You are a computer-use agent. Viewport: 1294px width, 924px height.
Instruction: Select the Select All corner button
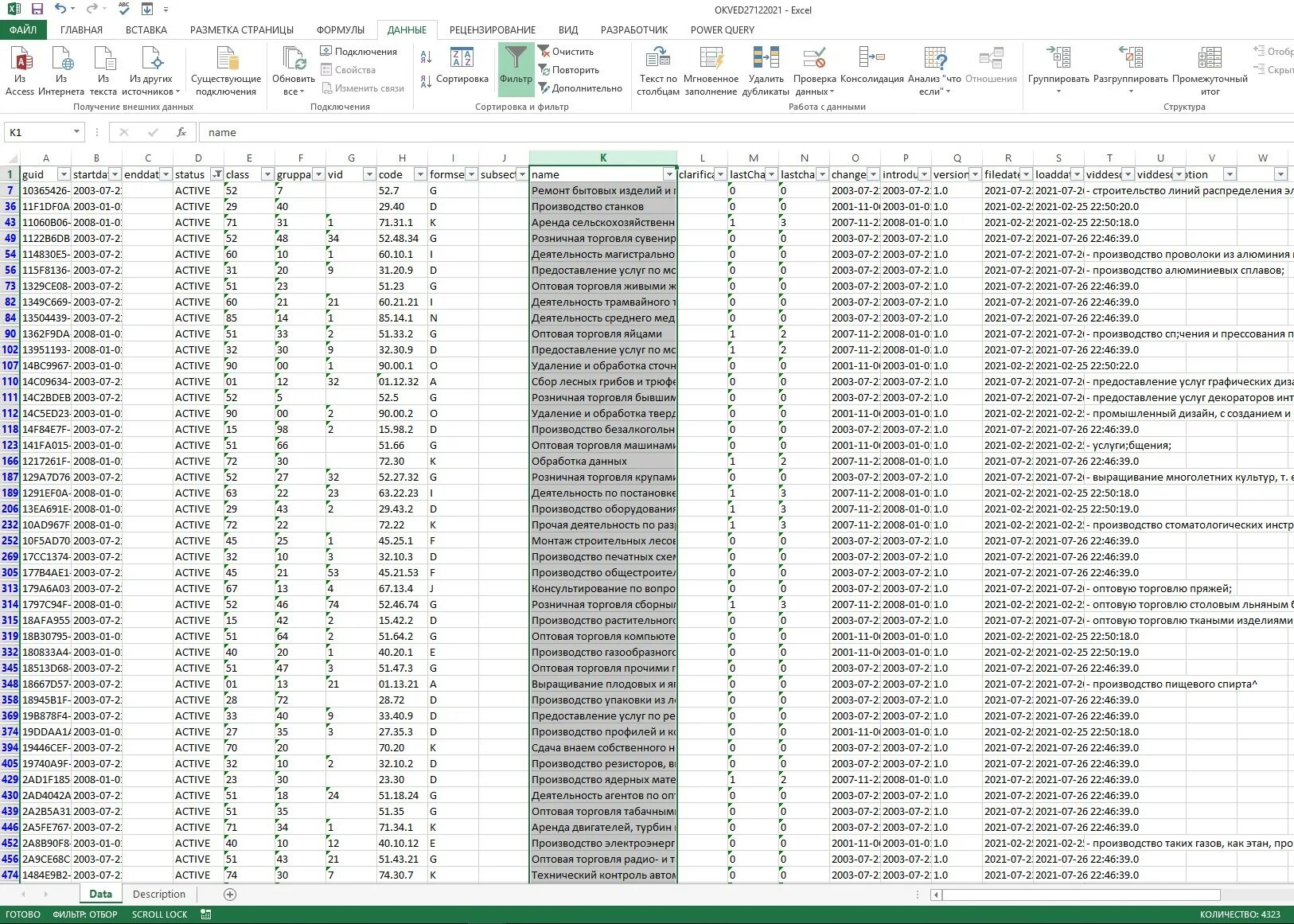[x=10, y=158]
